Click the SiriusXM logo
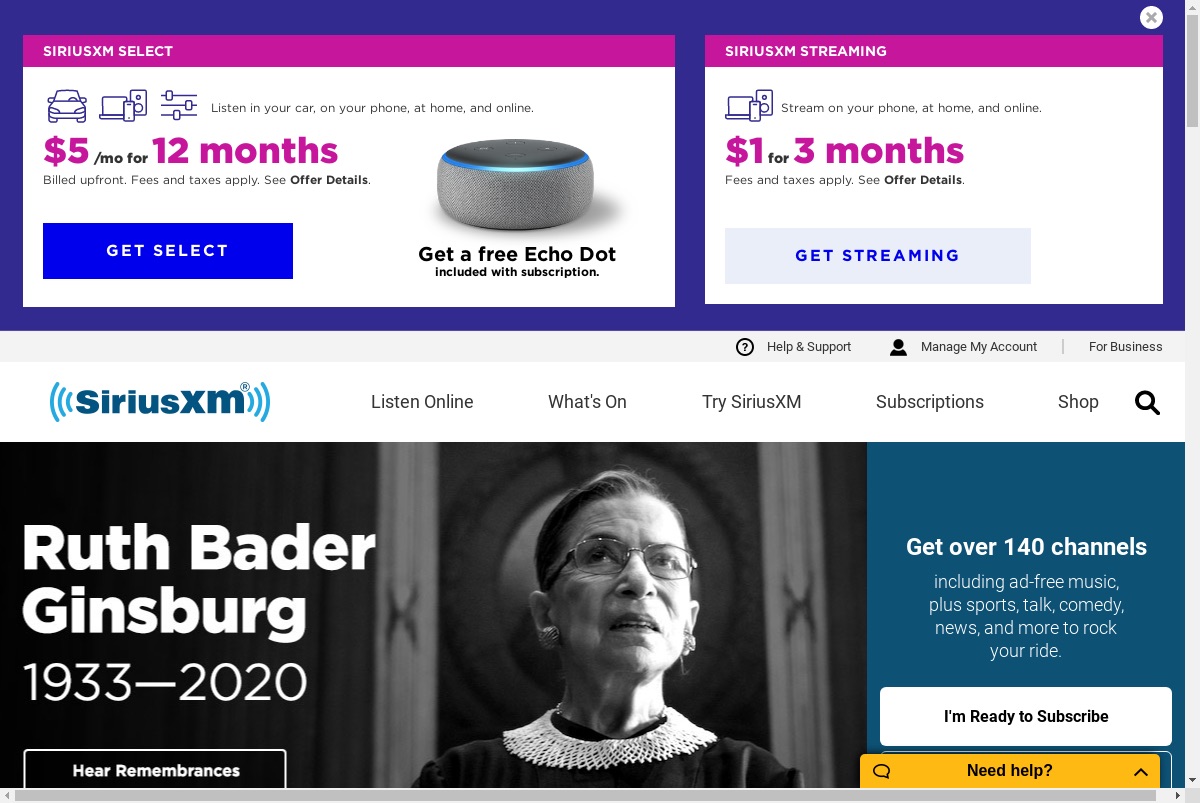This screenshot has width=1200, height=803. [x=160, y=401]
